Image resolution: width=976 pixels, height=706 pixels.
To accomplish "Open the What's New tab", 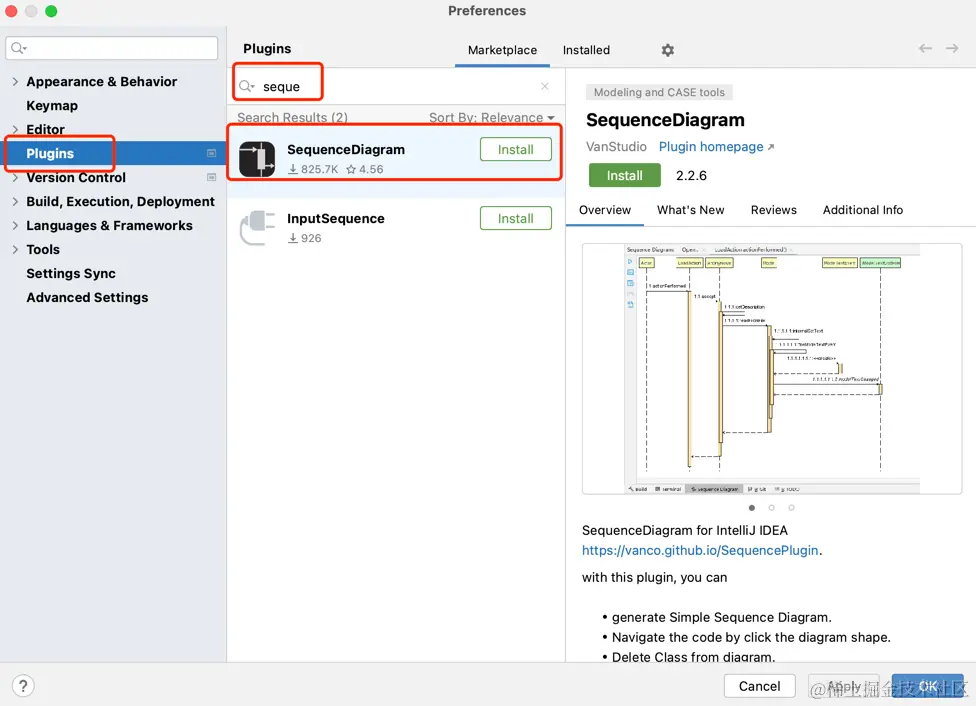I will (690, 210).
